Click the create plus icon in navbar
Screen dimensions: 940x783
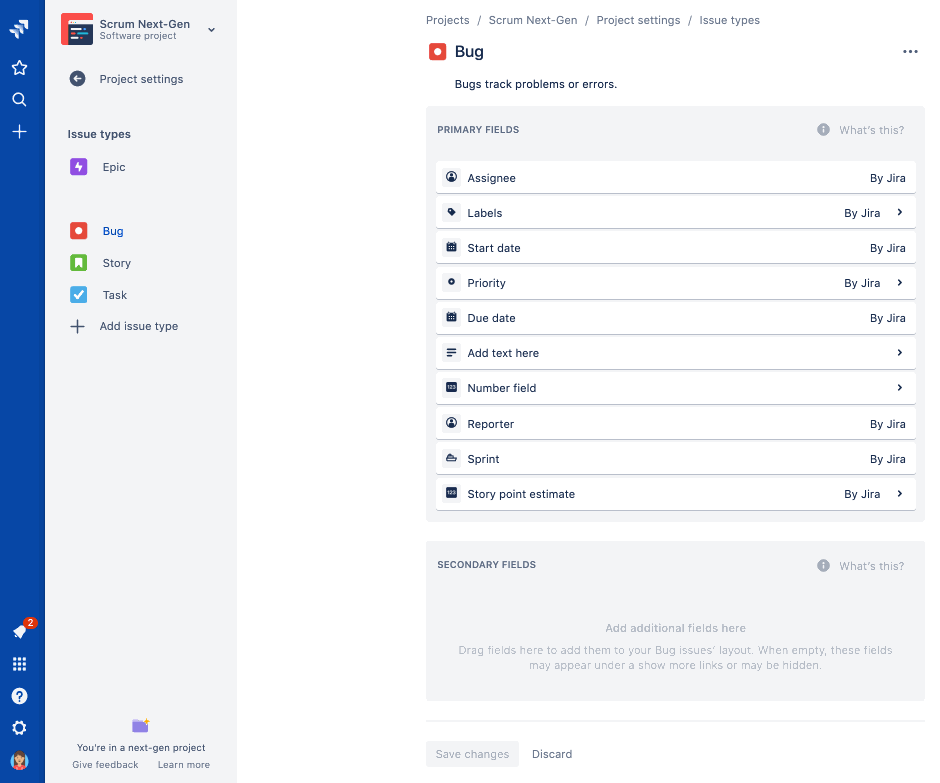[x=19, y=131]
